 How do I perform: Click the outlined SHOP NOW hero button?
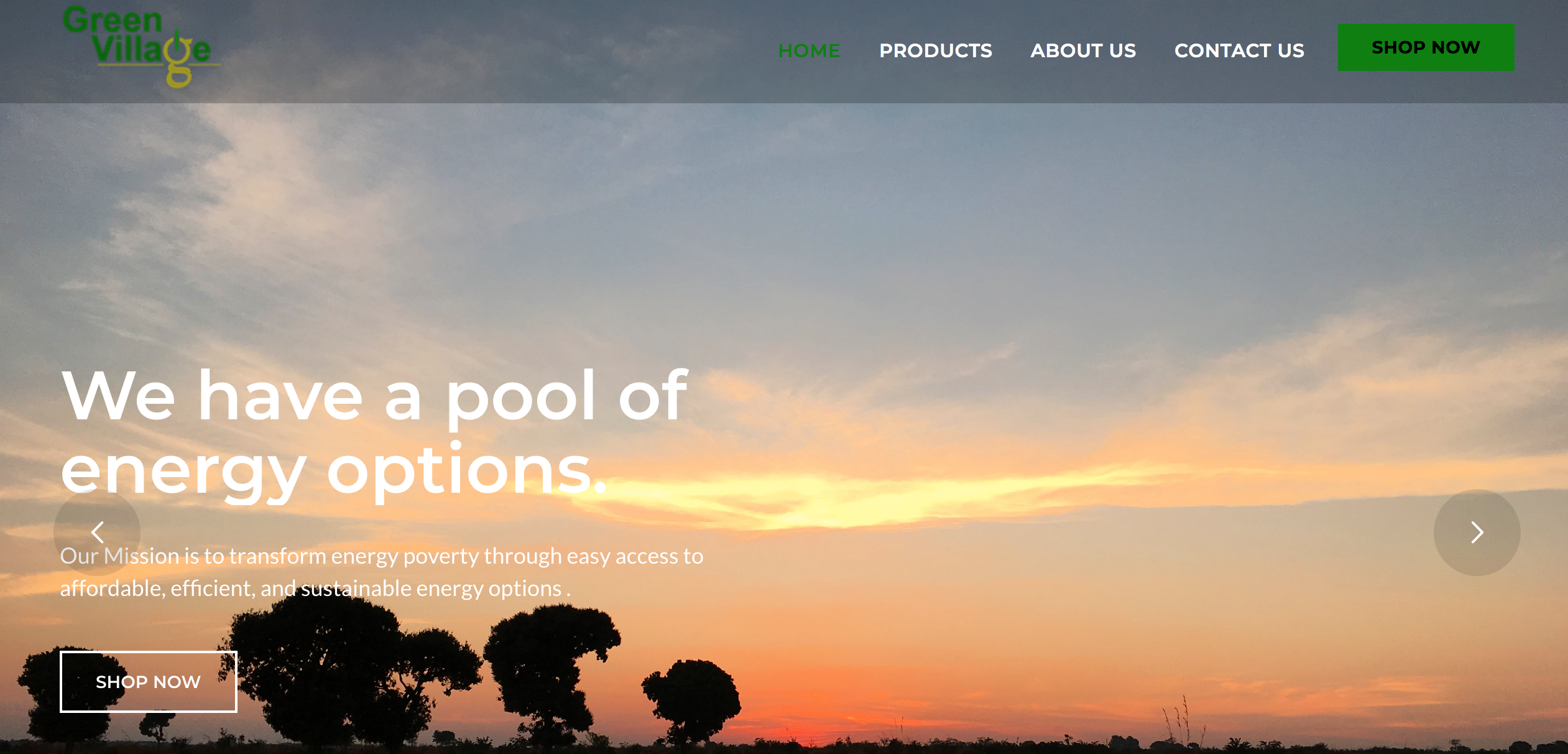(x=149, y=682)
